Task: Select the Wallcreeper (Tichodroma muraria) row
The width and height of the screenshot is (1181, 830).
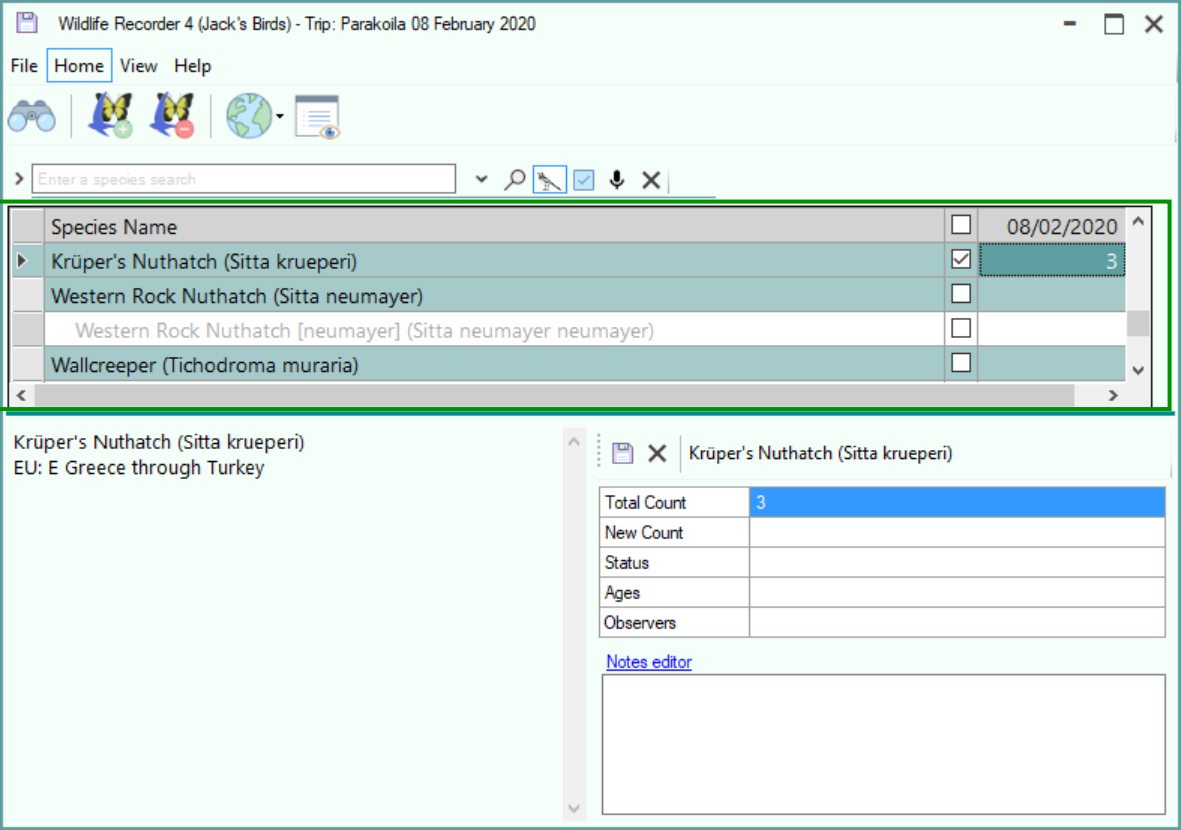Action: tap(494, 365)
